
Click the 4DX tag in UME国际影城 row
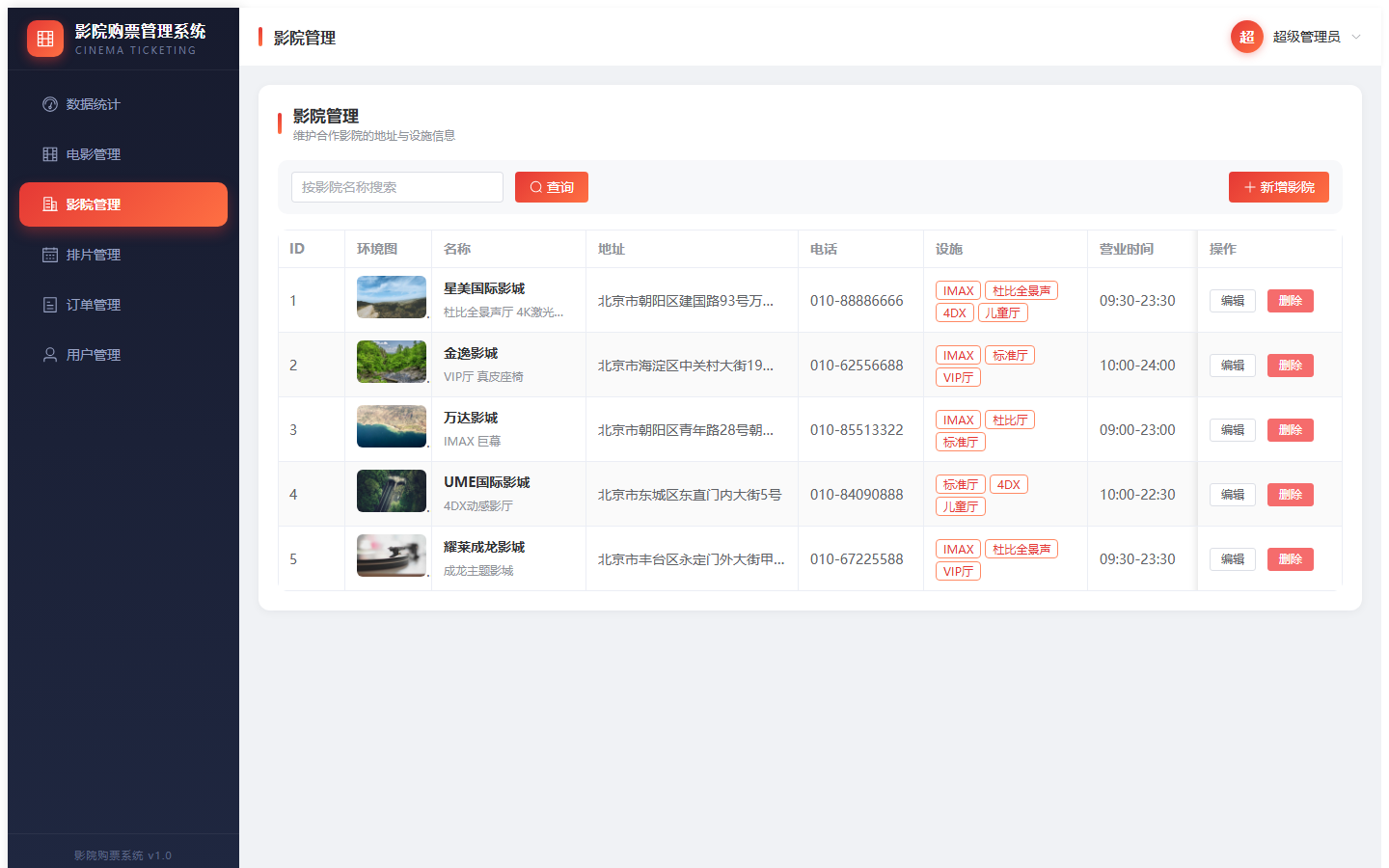point(1009,484)
